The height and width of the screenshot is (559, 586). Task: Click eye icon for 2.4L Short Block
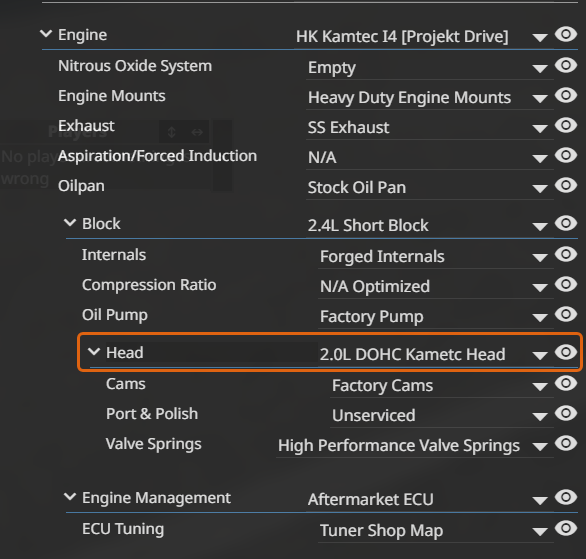pyautogui.click(x=566, y=223)
